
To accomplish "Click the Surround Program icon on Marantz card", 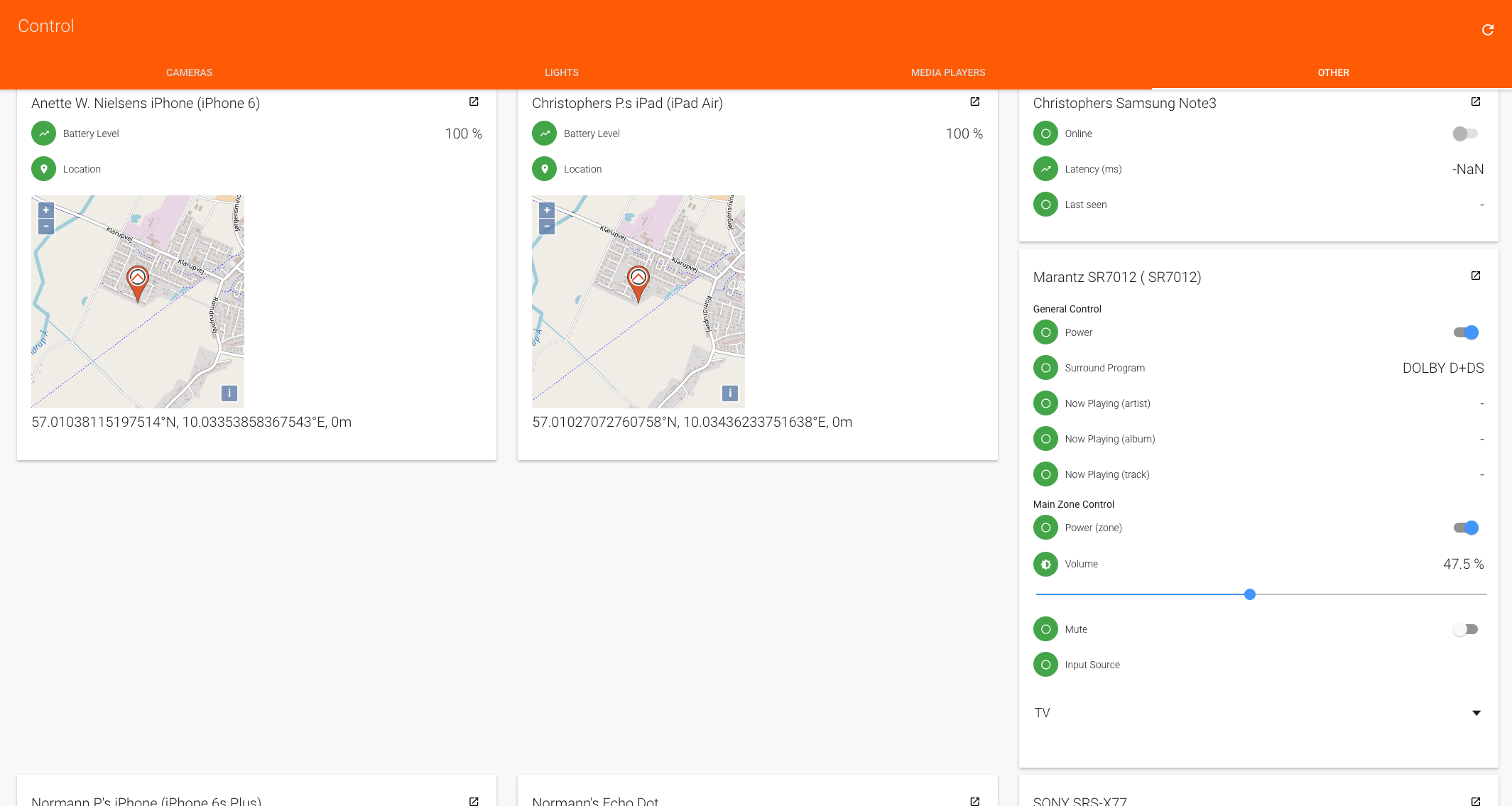I will tap(1045, 368).
